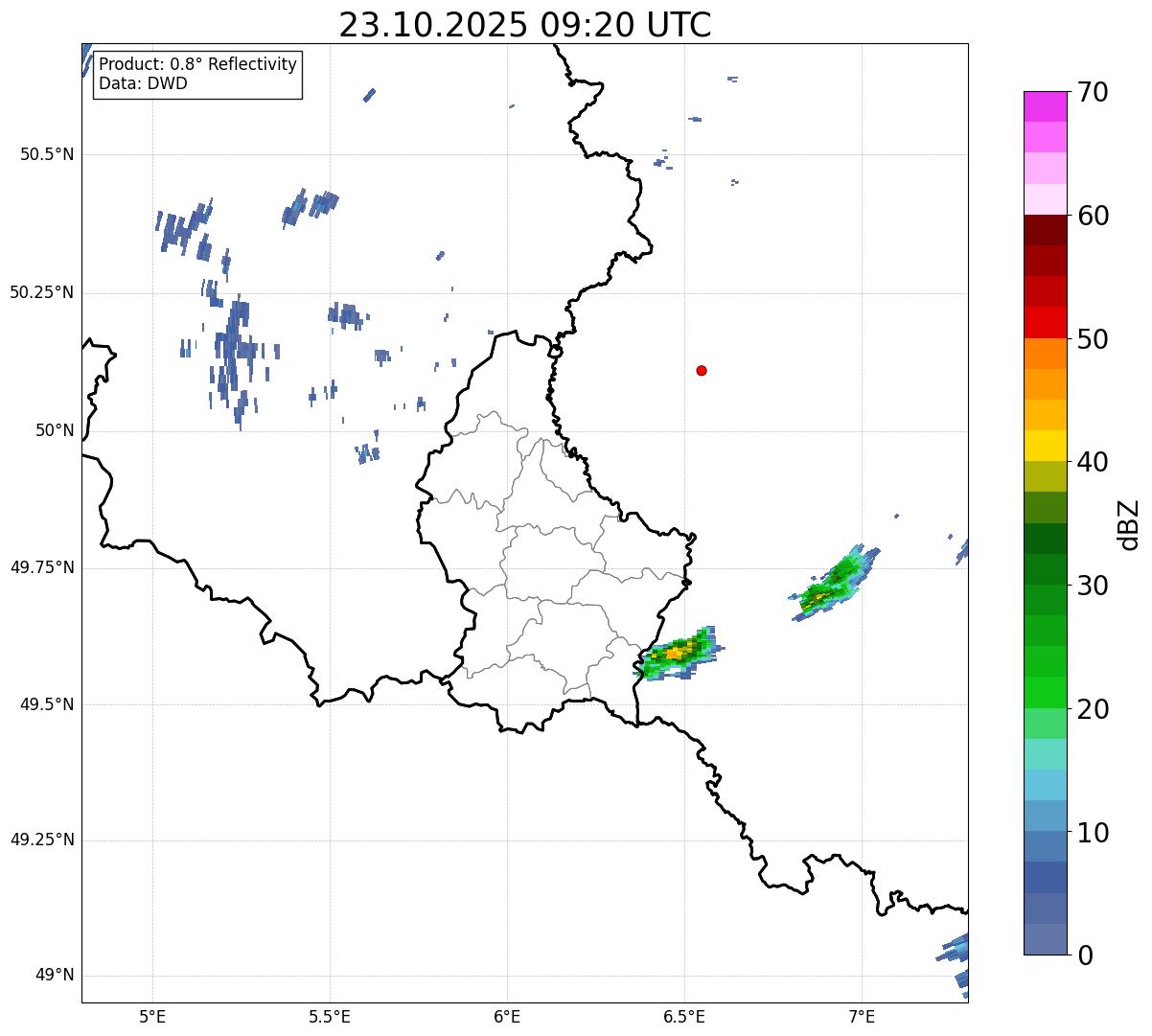
Task: Click the 6.5°E longitude tick label
Action: click(x=684, y=1016)
